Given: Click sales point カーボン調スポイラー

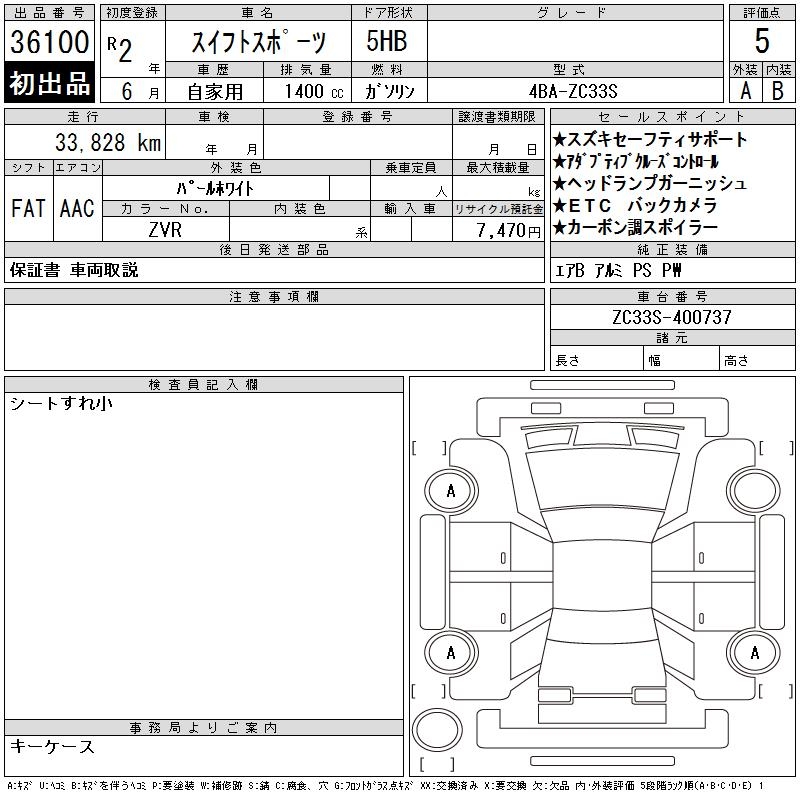Looking at the screenshot, I should click(636, 227).
